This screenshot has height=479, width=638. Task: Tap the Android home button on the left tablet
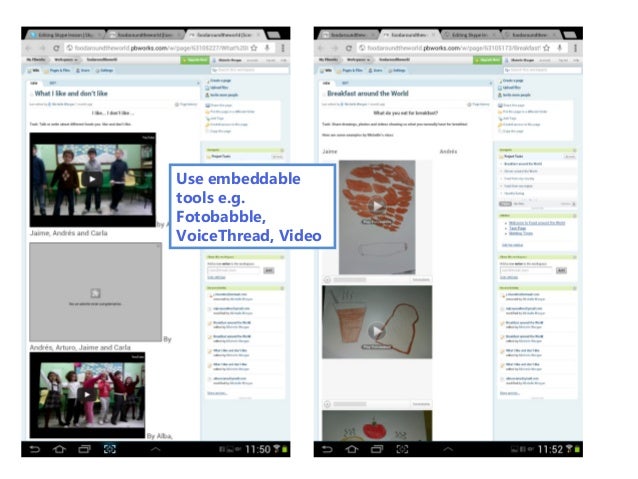coord(59,449)
